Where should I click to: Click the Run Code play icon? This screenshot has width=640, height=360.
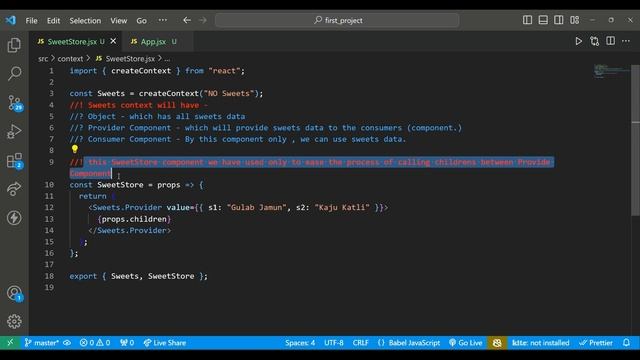point(578,41)
